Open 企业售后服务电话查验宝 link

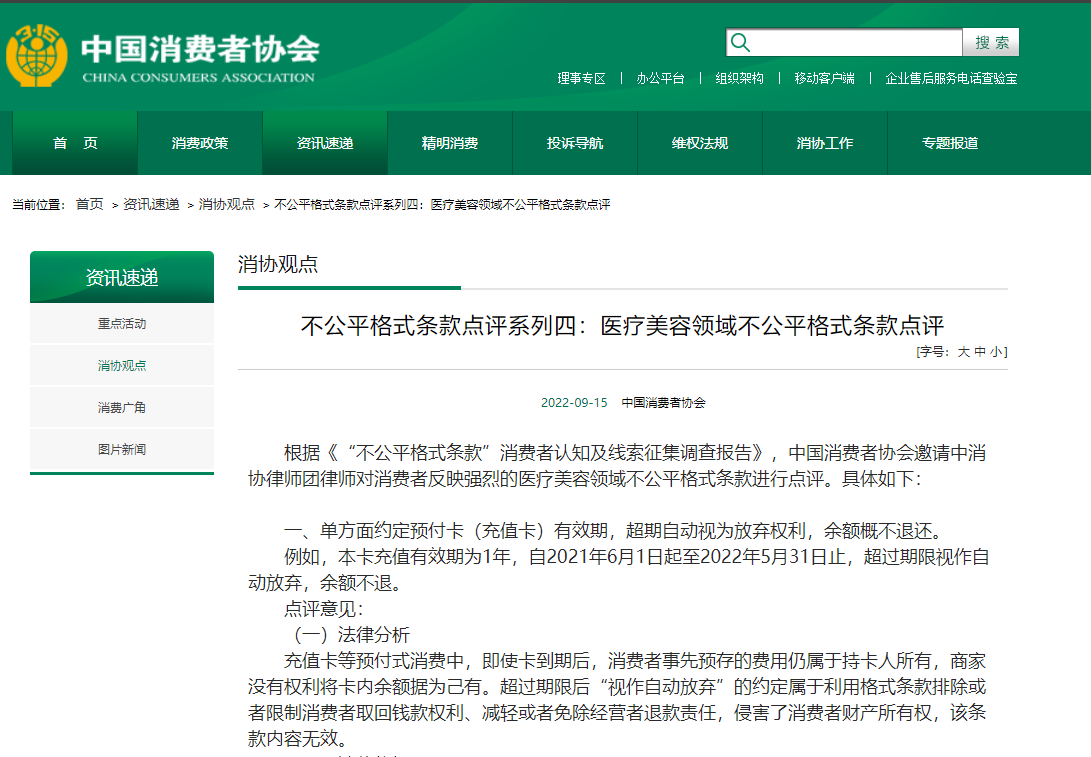[x=951, y=79]
